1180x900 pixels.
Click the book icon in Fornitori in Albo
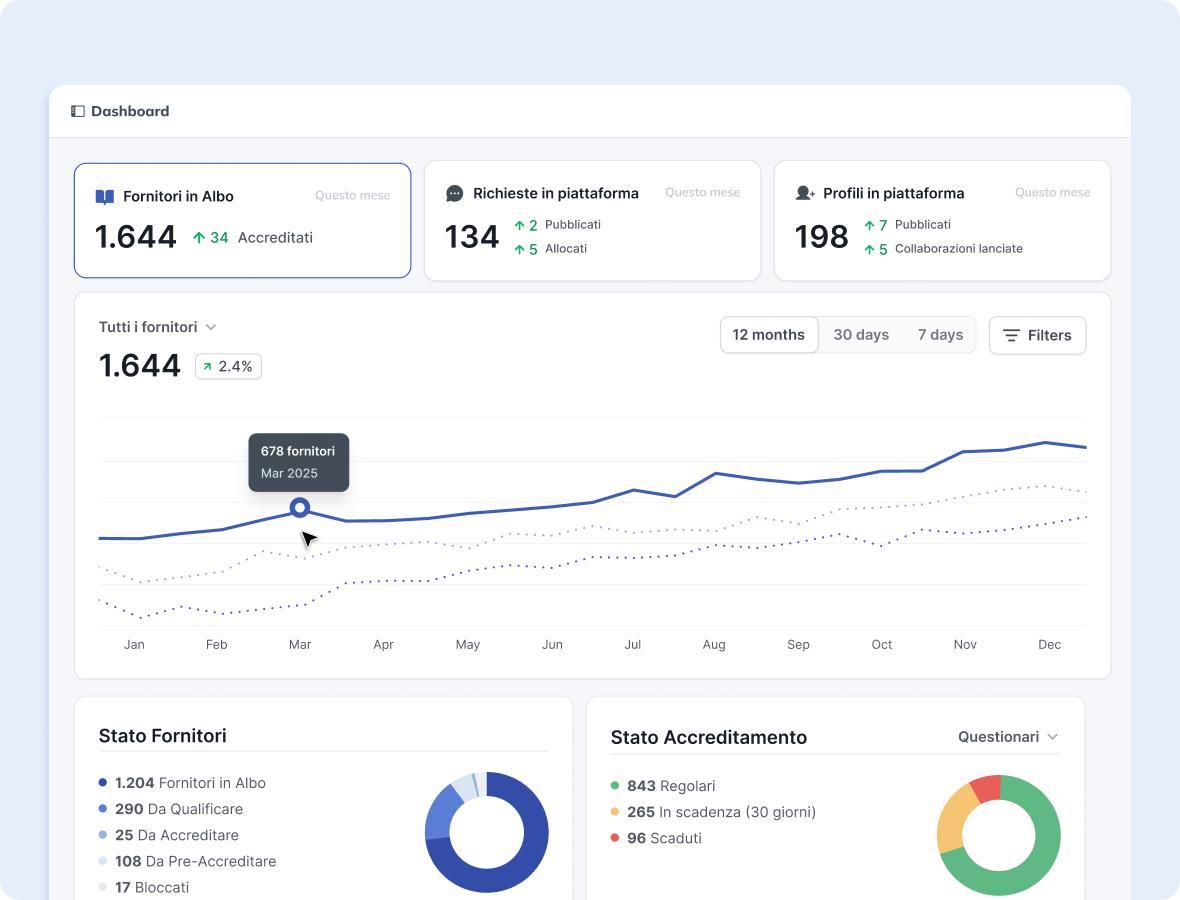coord(105,197)
